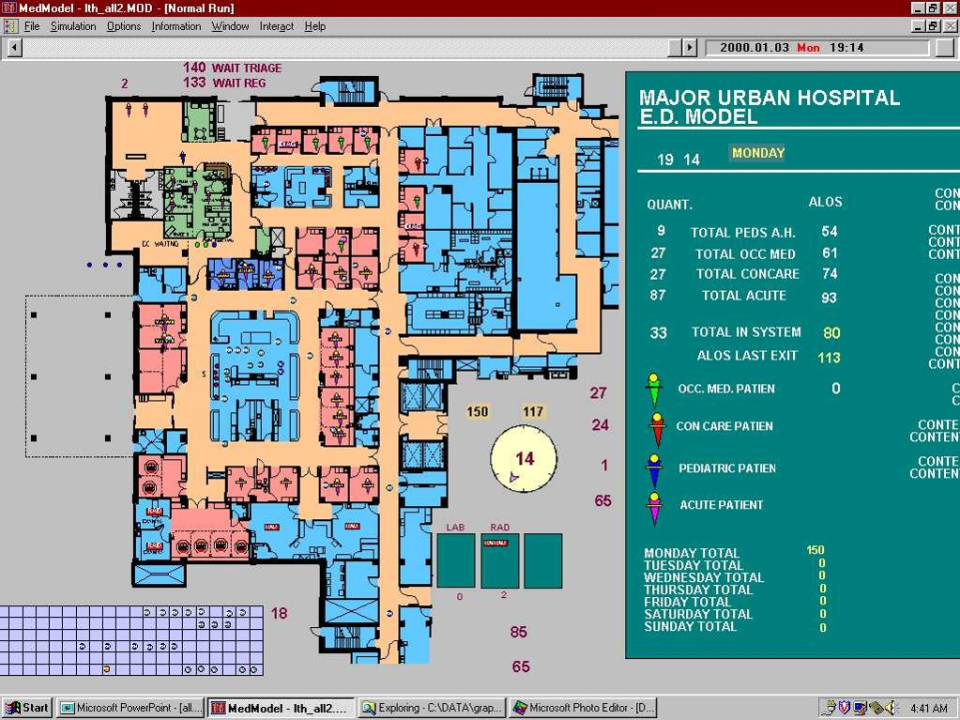The width and height of the screenshot is (960, 720).
Task: Click left arrow of simulation speed scrollbar
Action: point(14,47)
